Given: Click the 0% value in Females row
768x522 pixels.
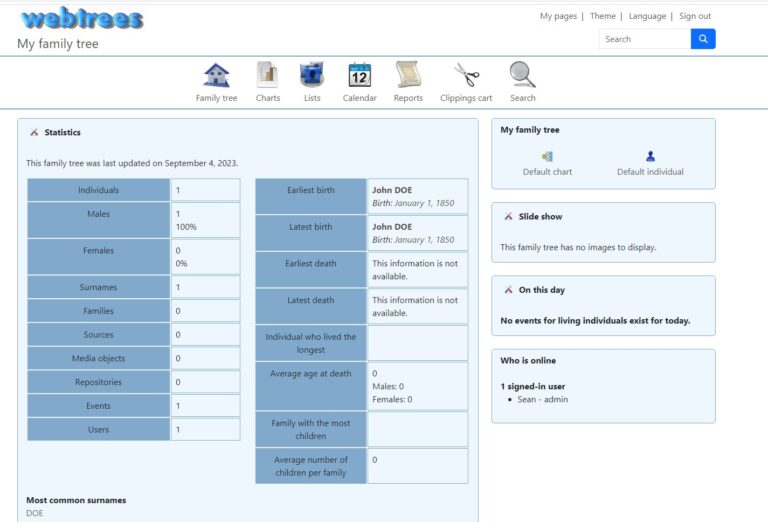Looking at the screenshot, I should [181, 264].
